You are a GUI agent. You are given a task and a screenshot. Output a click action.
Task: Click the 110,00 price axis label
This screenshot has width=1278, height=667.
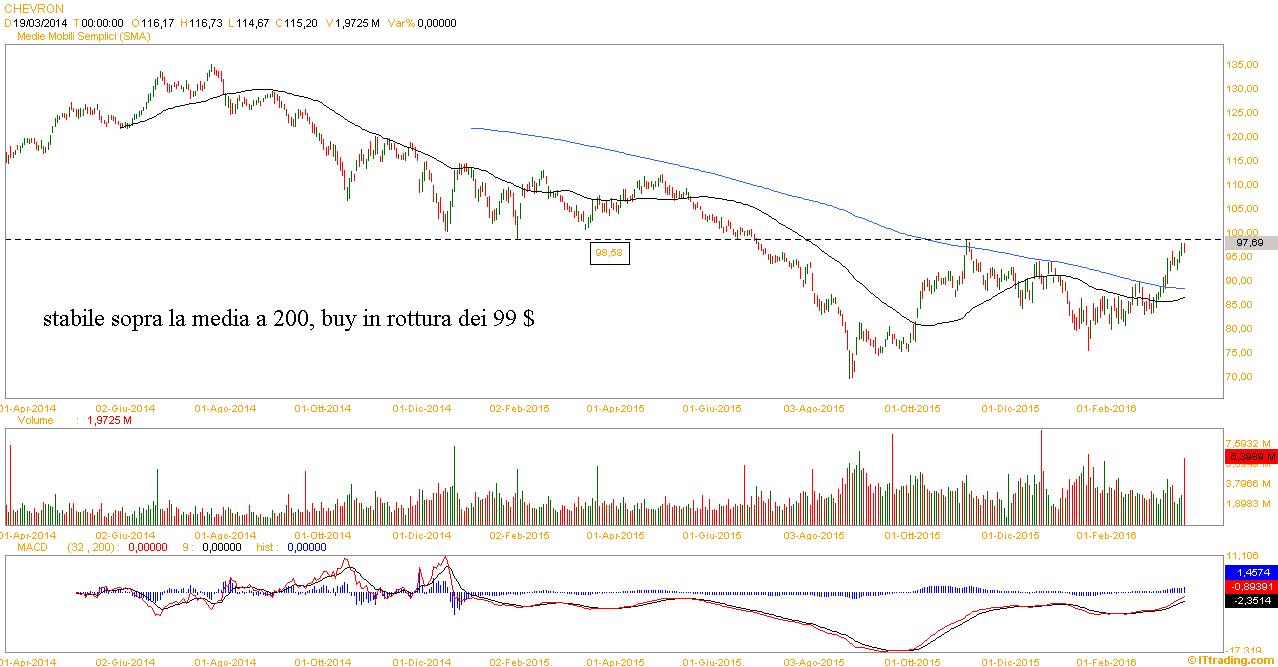tap(1243, 185)
